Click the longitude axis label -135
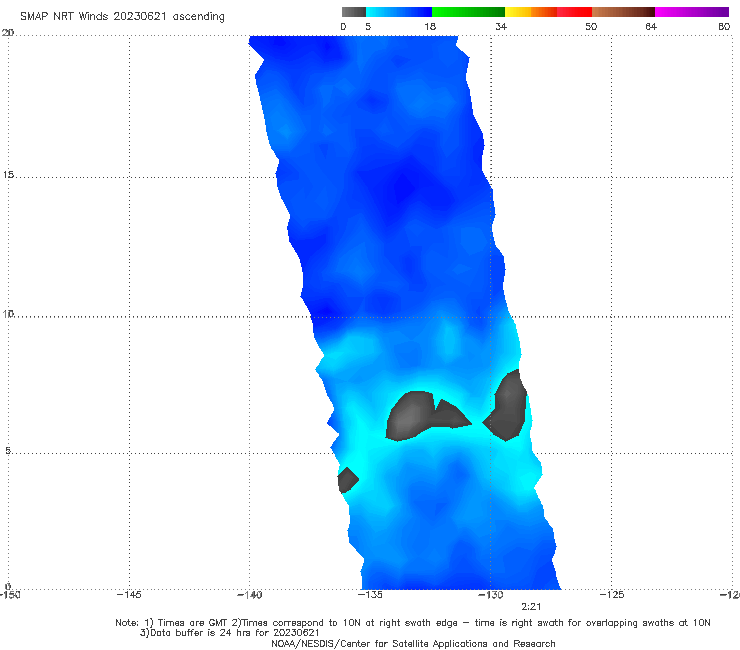740x650 pixels. pyautogui.click(x=370, y=595)
